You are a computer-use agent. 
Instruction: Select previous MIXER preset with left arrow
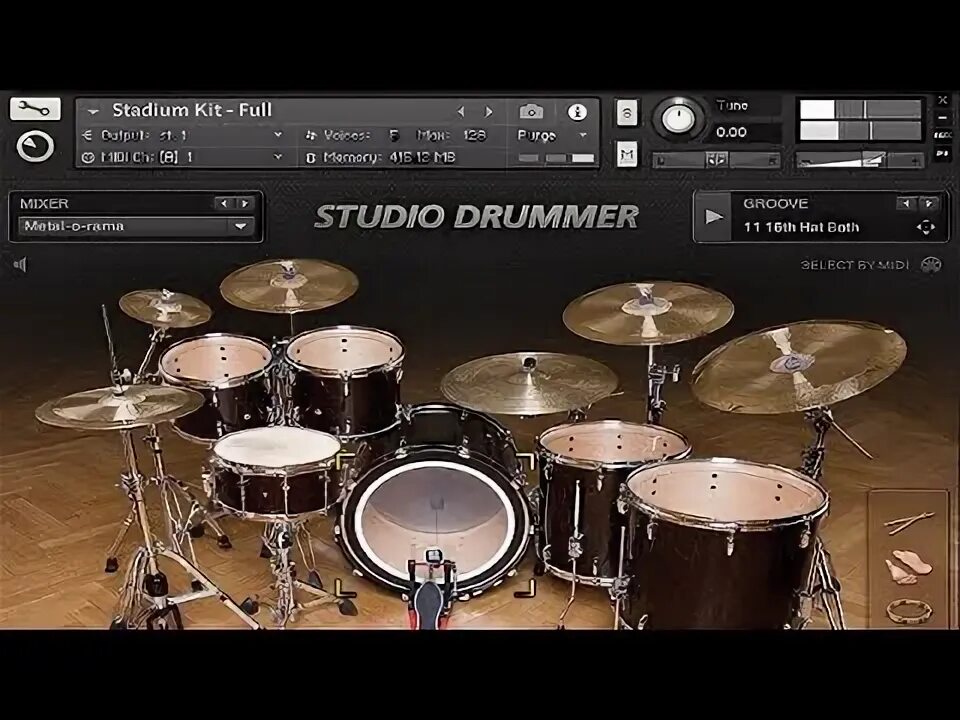[224, 203]
